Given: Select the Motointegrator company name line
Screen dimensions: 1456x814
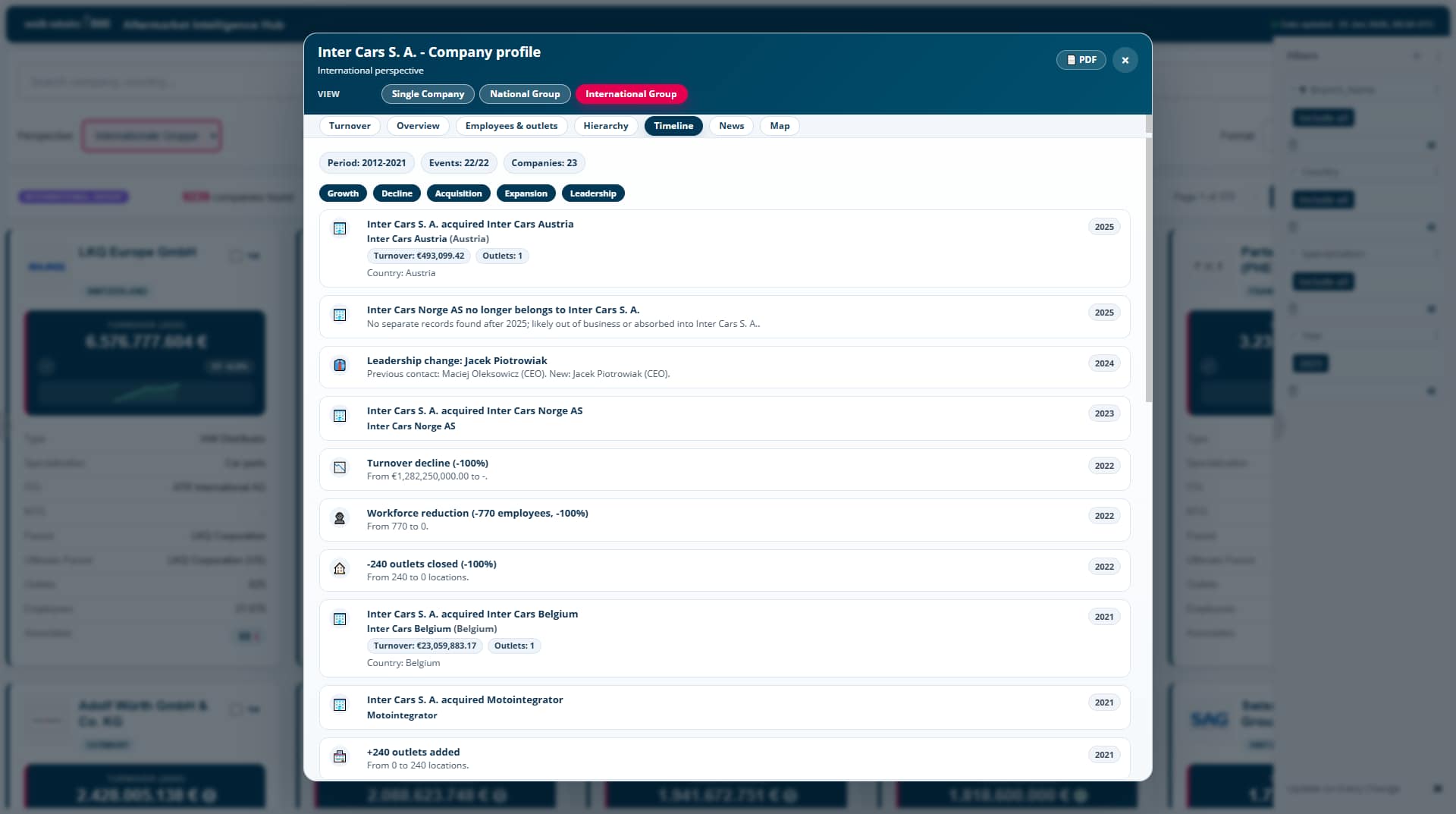Looking at the screenshot, I should (402, 715).
